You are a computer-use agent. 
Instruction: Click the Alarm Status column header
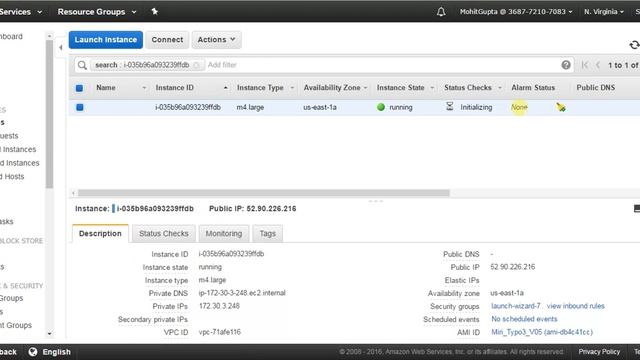[533, 88]
